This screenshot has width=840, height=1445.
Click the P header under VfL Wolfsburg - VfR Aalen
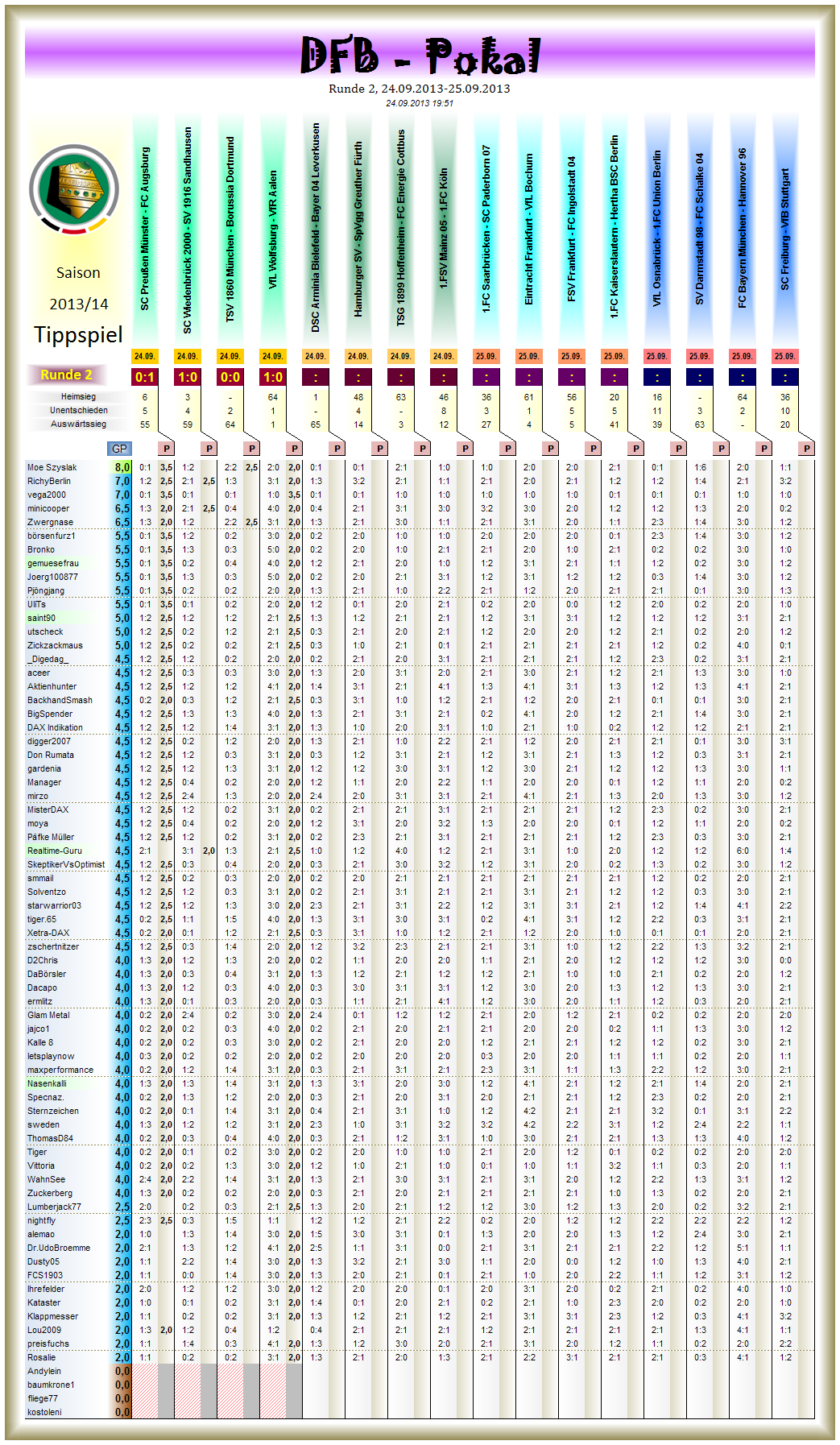click(295, 449)
